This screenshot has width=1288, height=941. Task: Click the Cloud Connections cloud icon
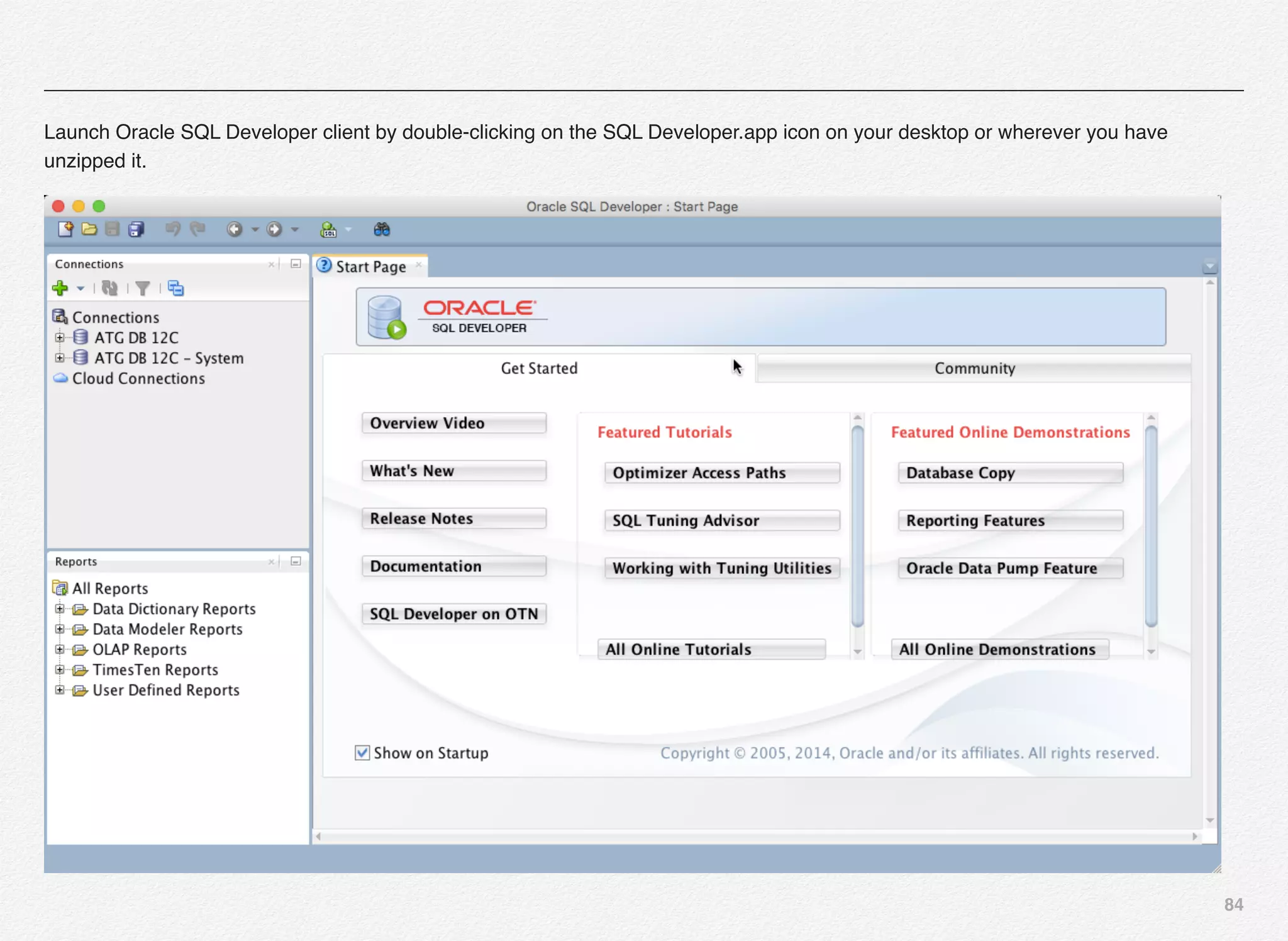(60, 378)
